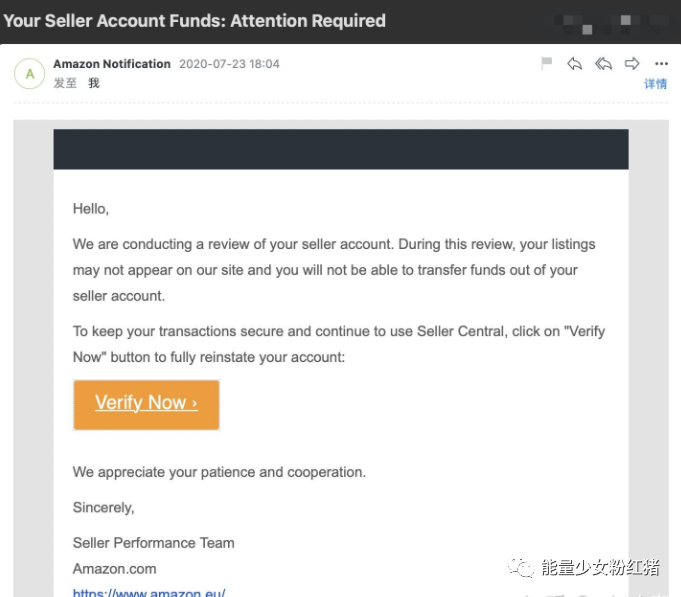Click the reply-all double arrow icon
The width and height of the screenshot is (681, 597).
603,64
